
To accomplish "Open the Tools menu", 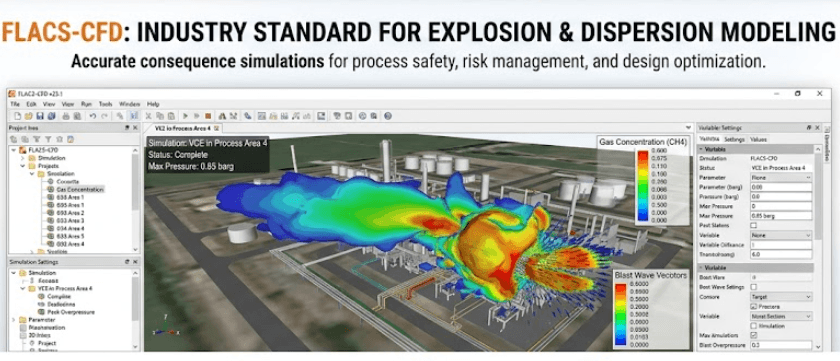I will coord(106,104).
